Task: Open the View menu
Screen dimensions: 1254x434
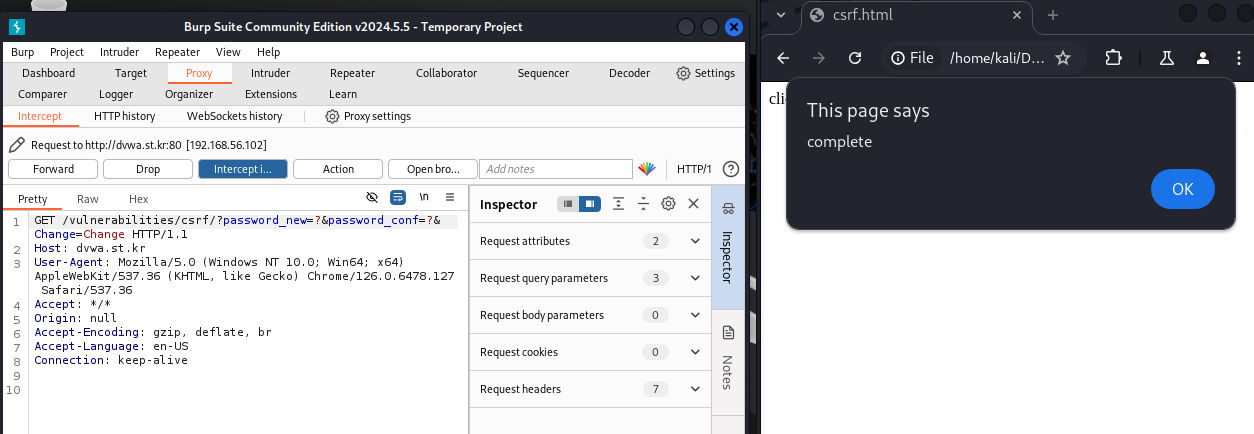Action: click(x=228, y=52)
